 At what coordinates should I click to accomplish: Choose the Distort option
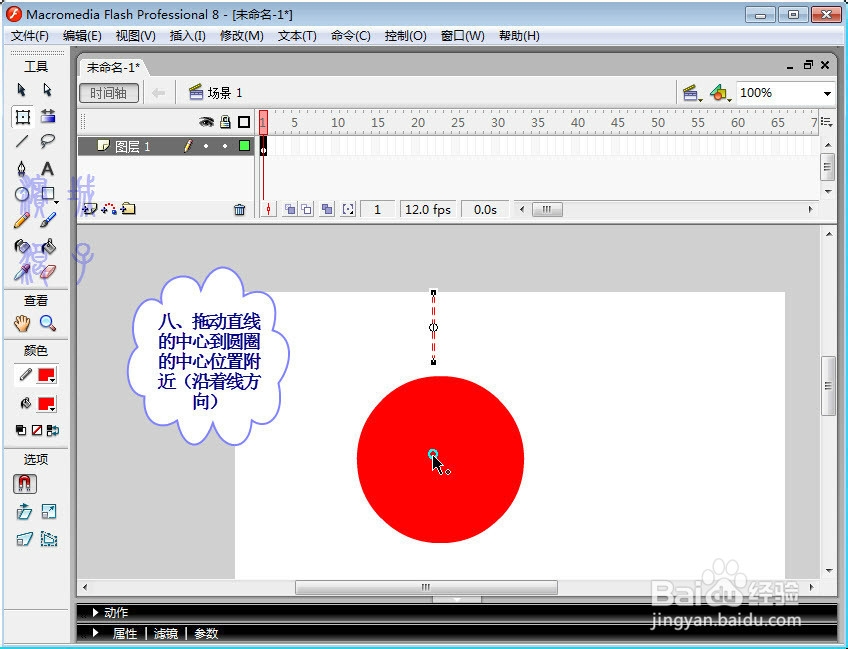pyautogui.click(x=24, y=539)
